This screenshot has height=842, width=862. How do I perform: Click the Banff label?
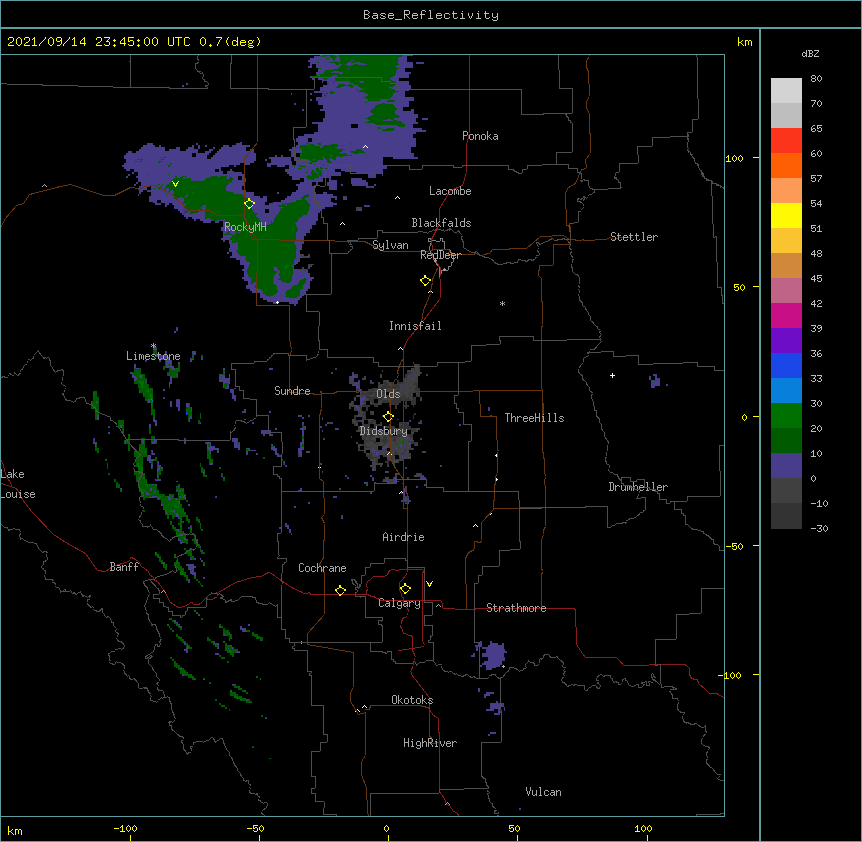(124, 567)
